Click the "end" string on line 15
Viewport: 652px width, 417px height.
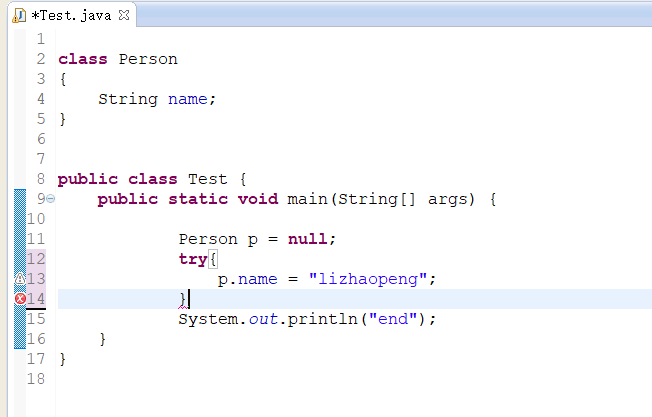(x=393, y=319)
